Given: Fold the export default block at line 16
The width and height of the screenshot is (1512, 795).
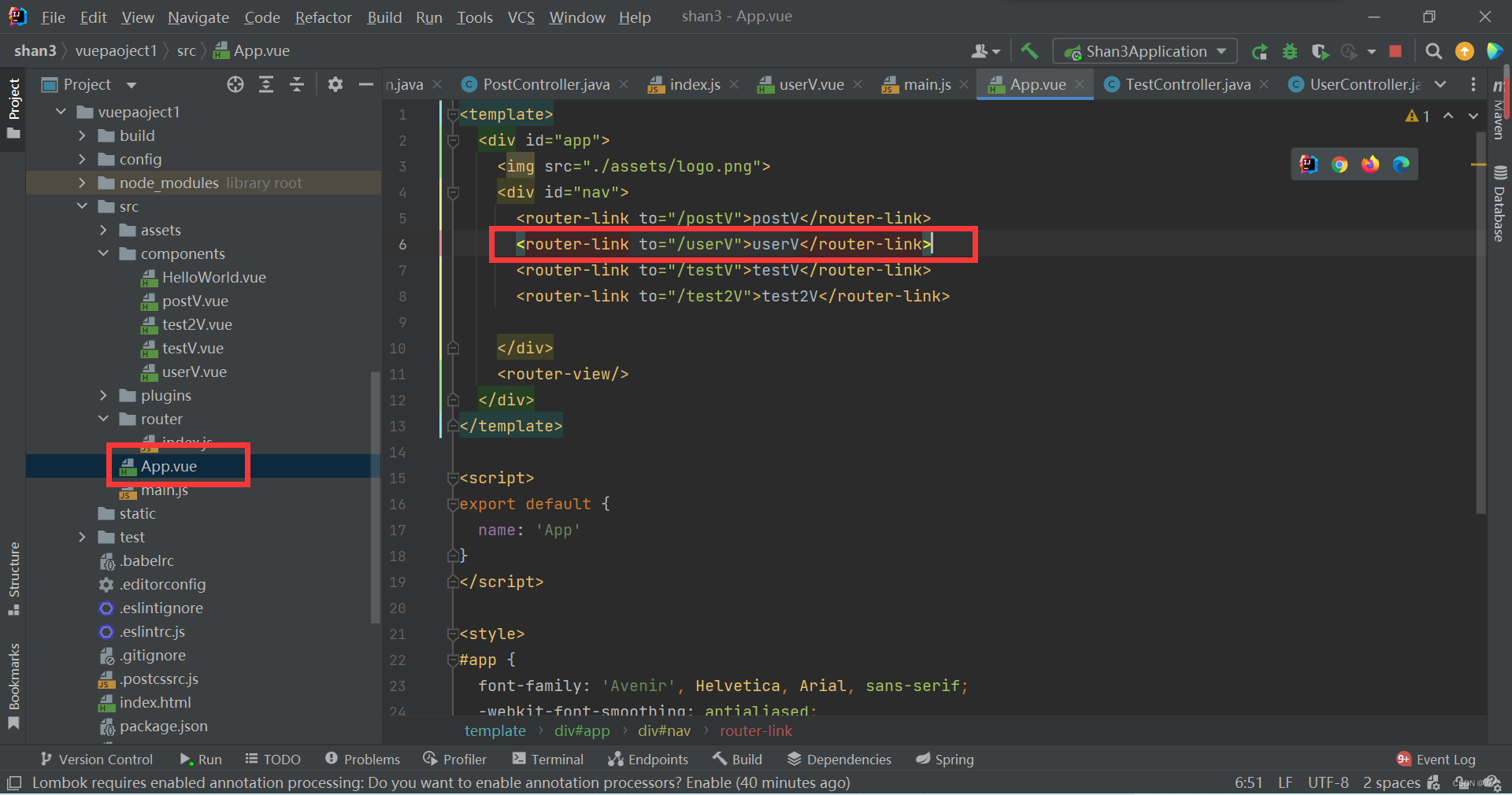Looking at the screenshot, I should coord(453,505).
